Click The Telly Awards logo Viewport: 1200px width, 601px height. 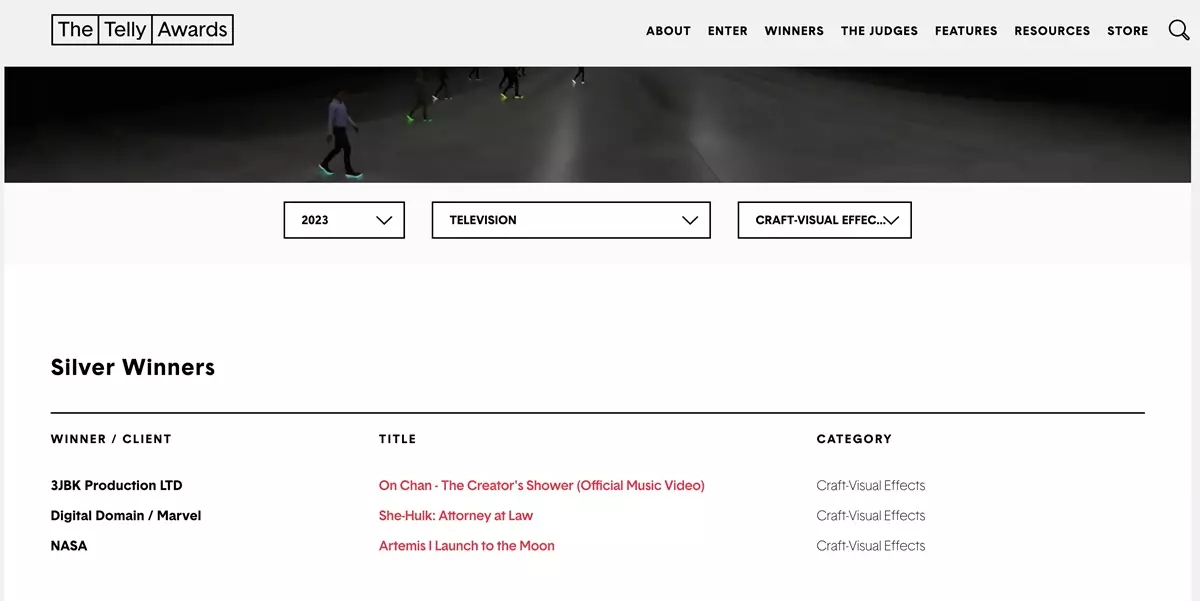[142, 30]
